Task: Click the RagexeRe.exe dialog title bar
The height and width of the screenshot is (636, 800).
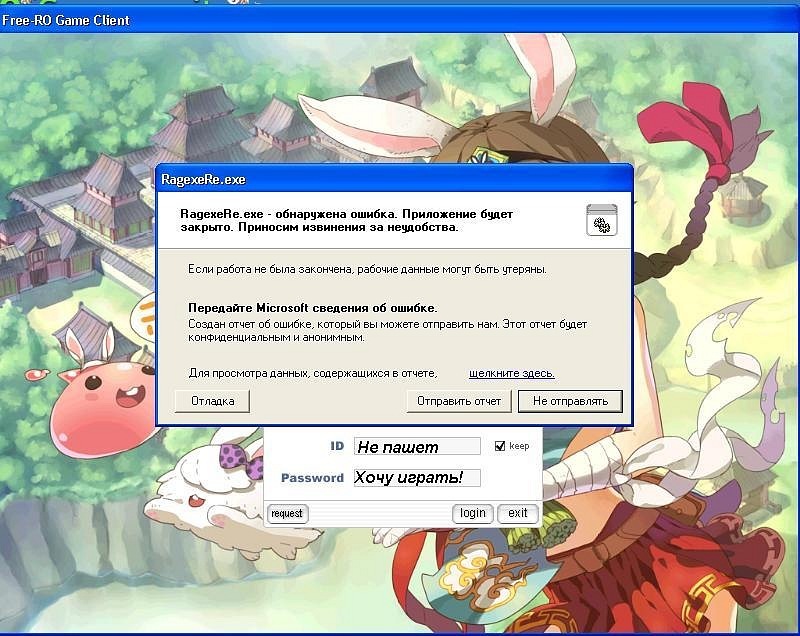Action: click(394, 180)
